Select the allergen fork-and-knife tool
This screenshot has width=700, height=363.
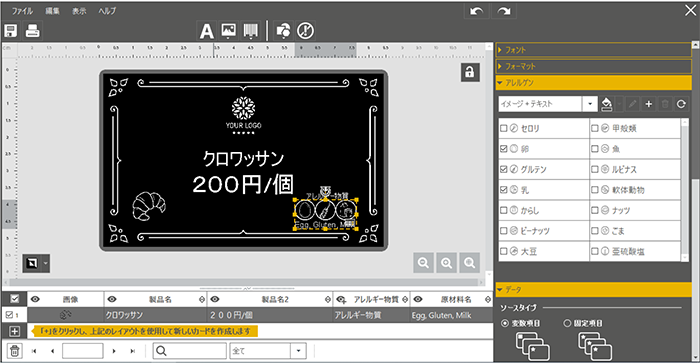tap(306, 30)
